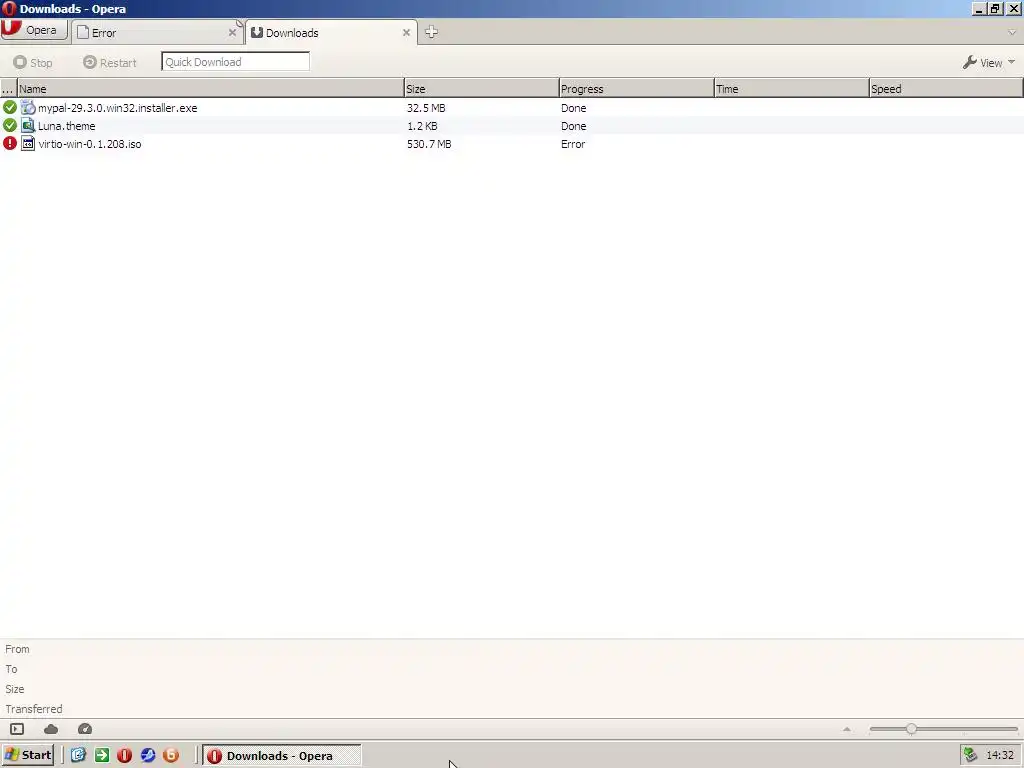
Task: Click the Restart download button
Action: point(110,63)
